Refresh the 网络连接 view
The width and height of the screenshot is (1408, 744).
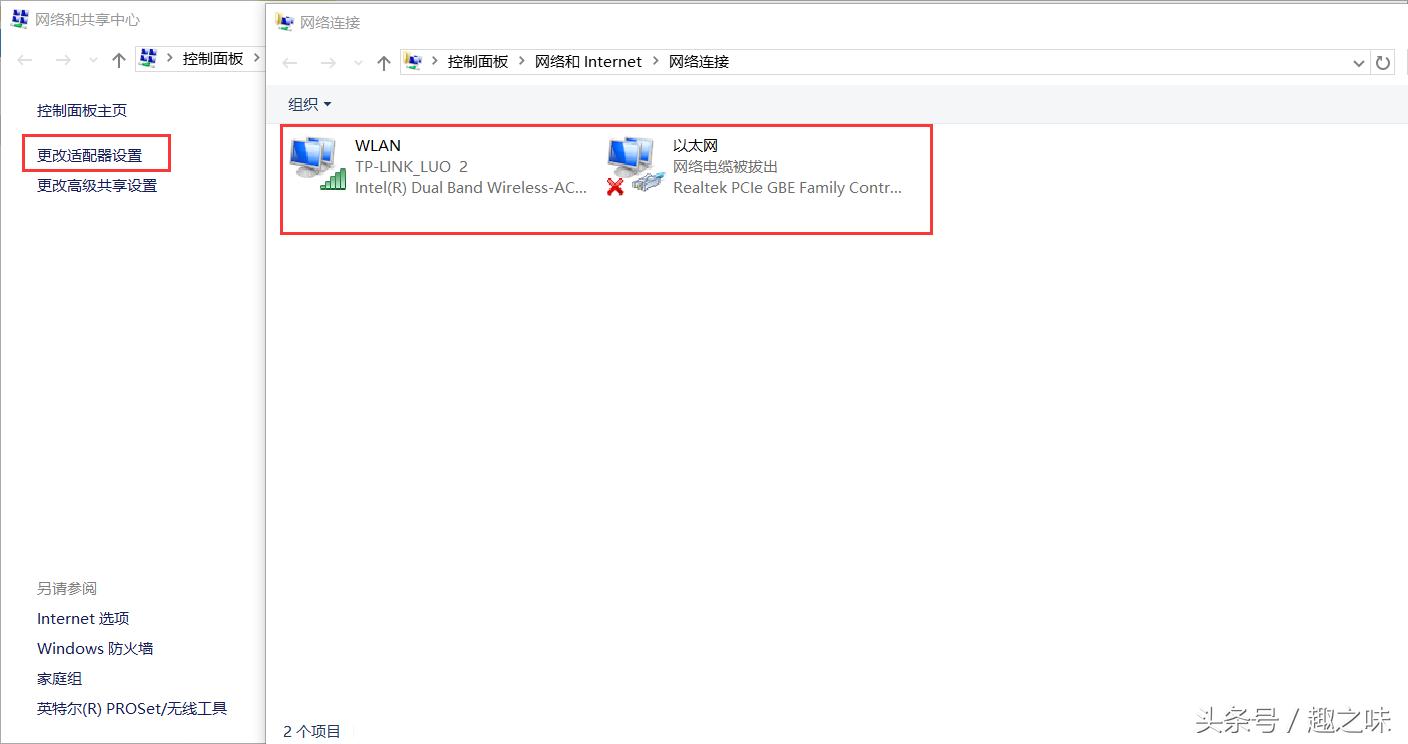click(x=1383, y=62)
